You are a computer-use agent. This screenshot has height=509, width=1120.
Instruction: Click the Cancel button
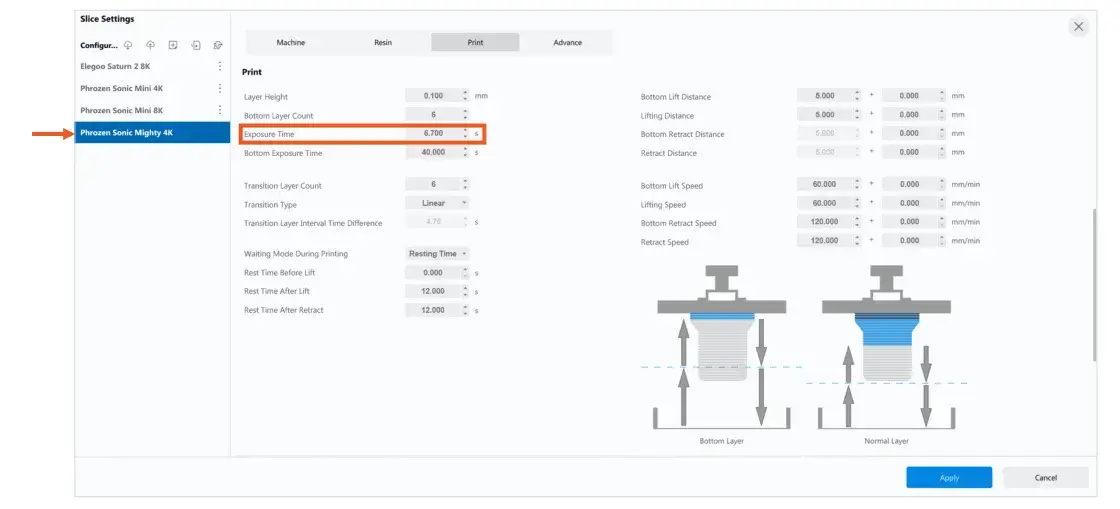(1045, 478)
